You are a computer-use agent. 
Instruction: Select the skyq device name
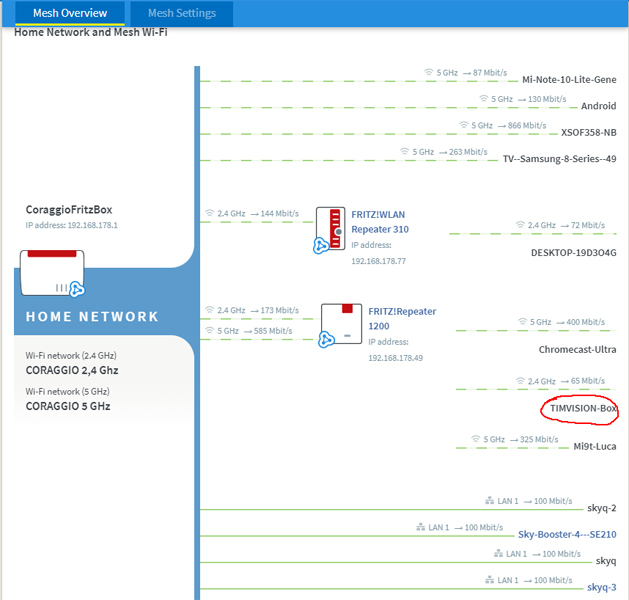tap(606, 561)
